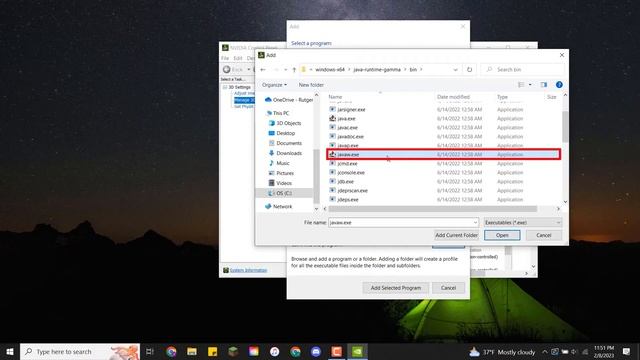The image size is (640, 360).
Task: Click Open button in Add dialog
Action: (502, 235)
